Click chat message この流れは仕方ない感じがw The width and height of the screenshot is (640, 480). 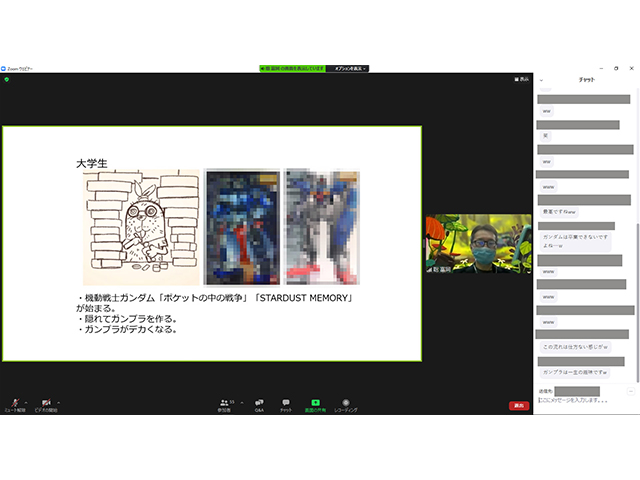pyautogui.click(x=575, y=347)
